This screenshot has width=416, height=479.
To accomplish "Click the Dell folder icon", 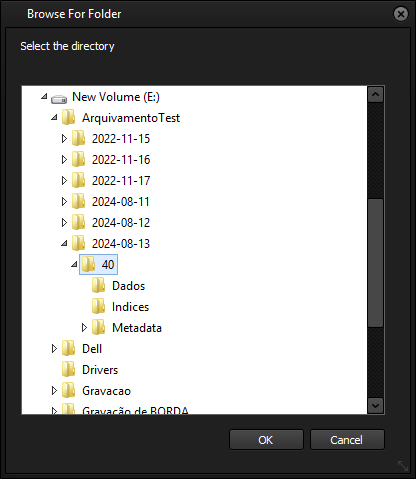I will point(69,349).
